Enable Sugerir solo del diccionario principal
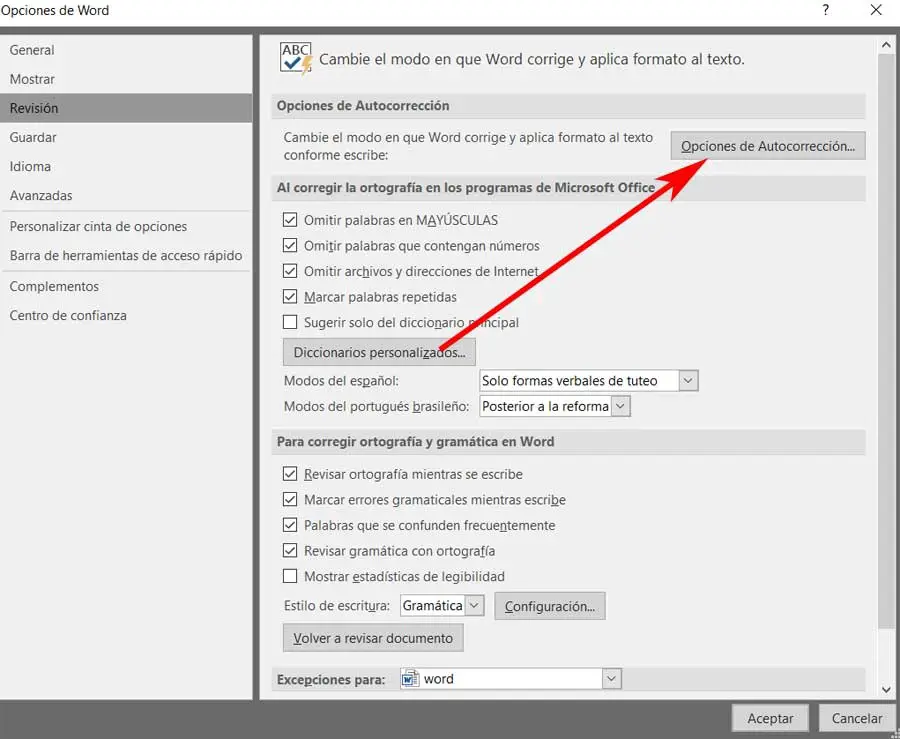Viewport: 900px width, 739px height. click(x=290, y=322)
